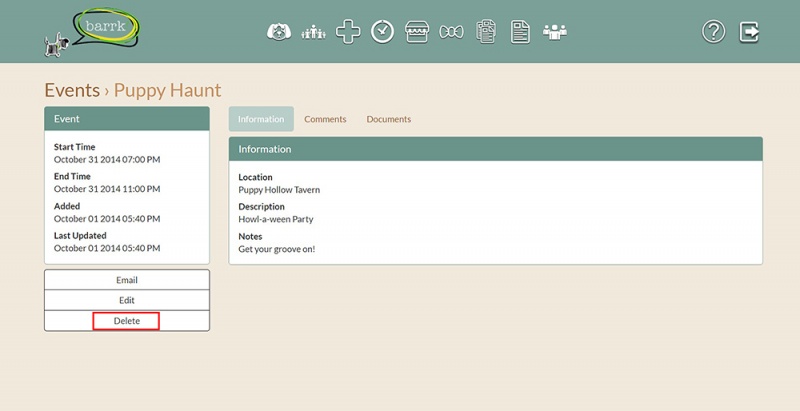Click the Last Updated label
Image resolution: width=800 pixels, height=411 pixels.
[80, 236]
